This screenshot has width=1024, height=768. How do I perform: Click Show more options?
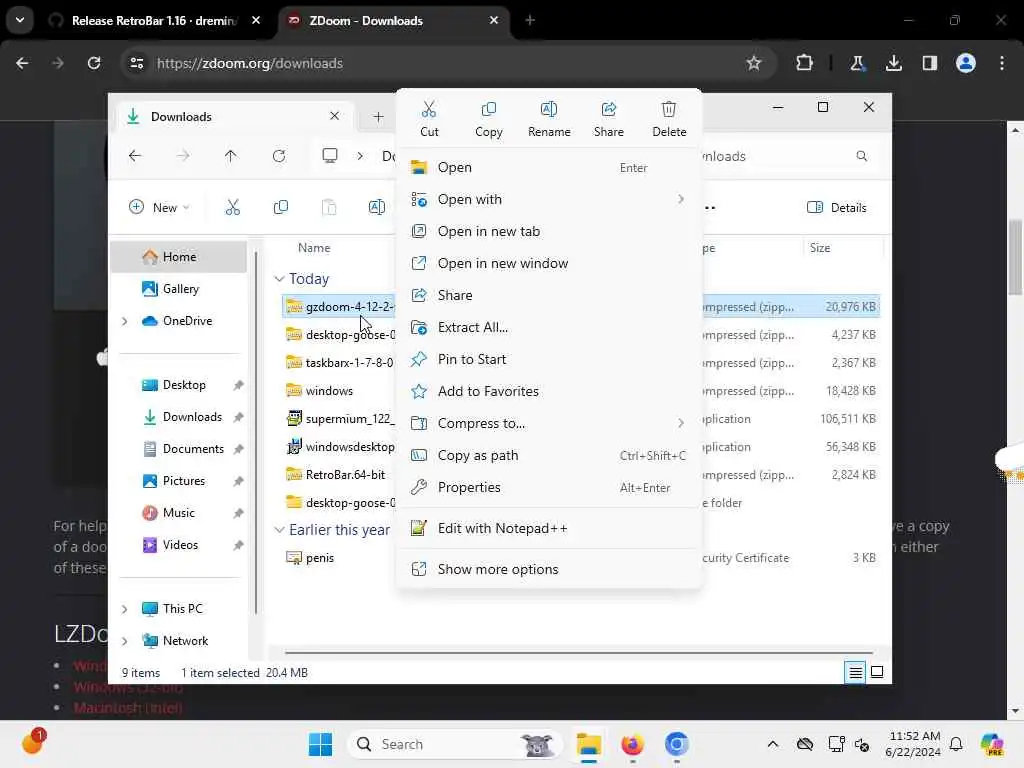coord(549,569)
